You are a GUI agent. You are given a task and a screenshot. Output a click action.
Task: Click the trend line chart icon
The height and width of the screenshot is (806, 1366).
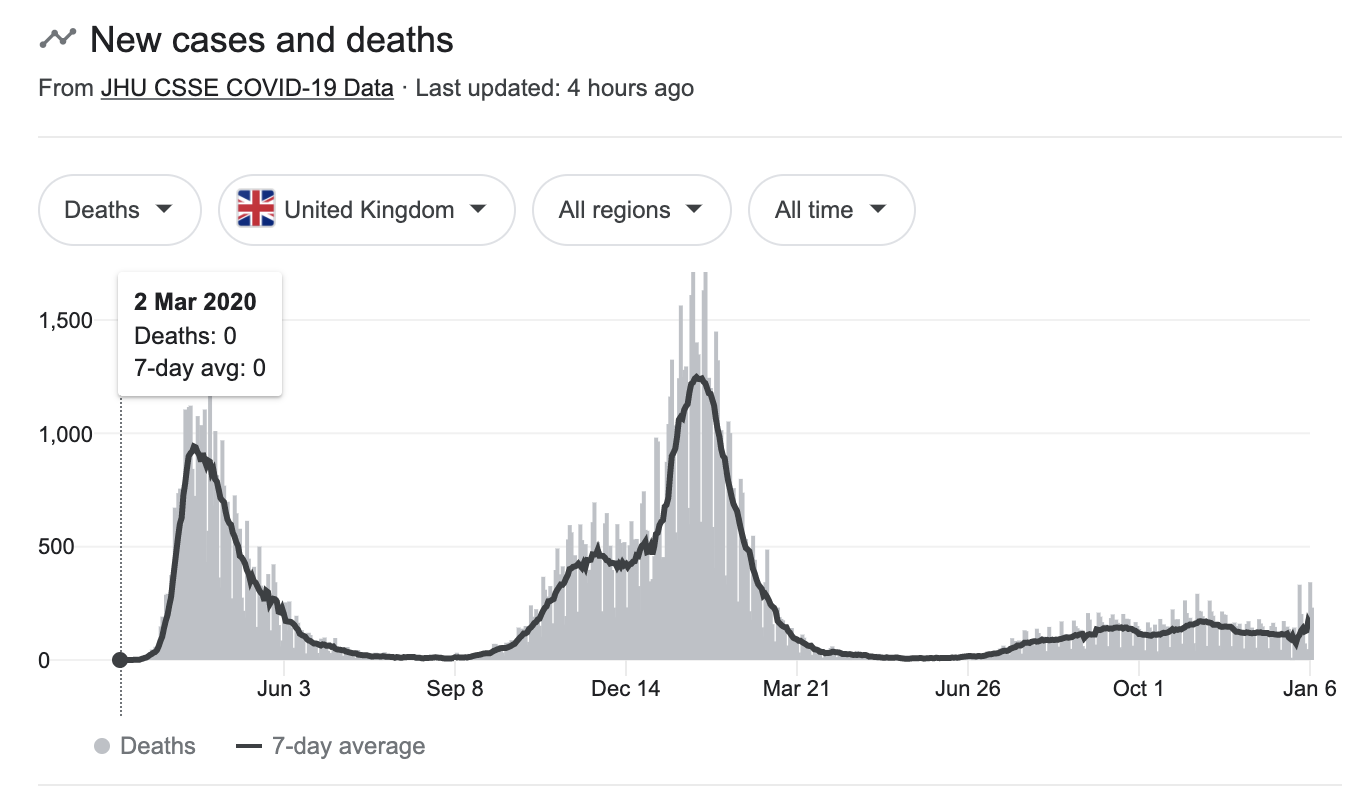pyautogui.click(x=57, y=39)
